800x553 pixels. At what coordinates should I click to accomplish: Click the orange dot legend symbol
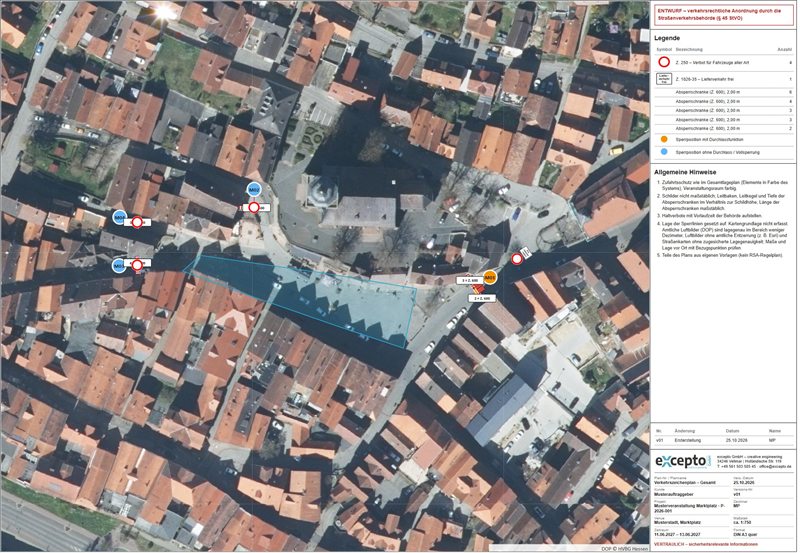click(x=664, y=139)
